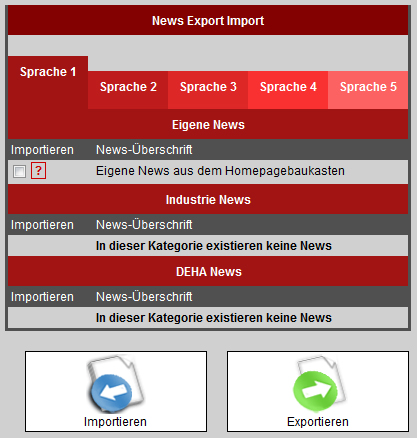Click News-Überschrift column header under DEHA News
This screenshot has width=417, height=438.
(144, 297)
